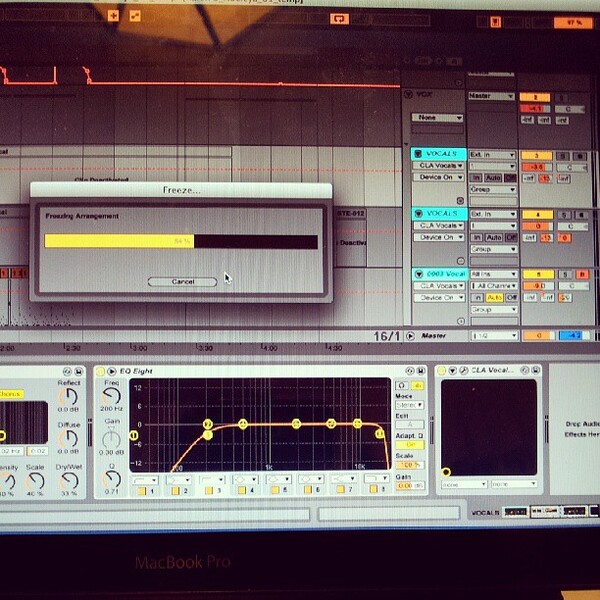Open VOX track Master output dropdown
600x600 pixels.
[491, 96]
